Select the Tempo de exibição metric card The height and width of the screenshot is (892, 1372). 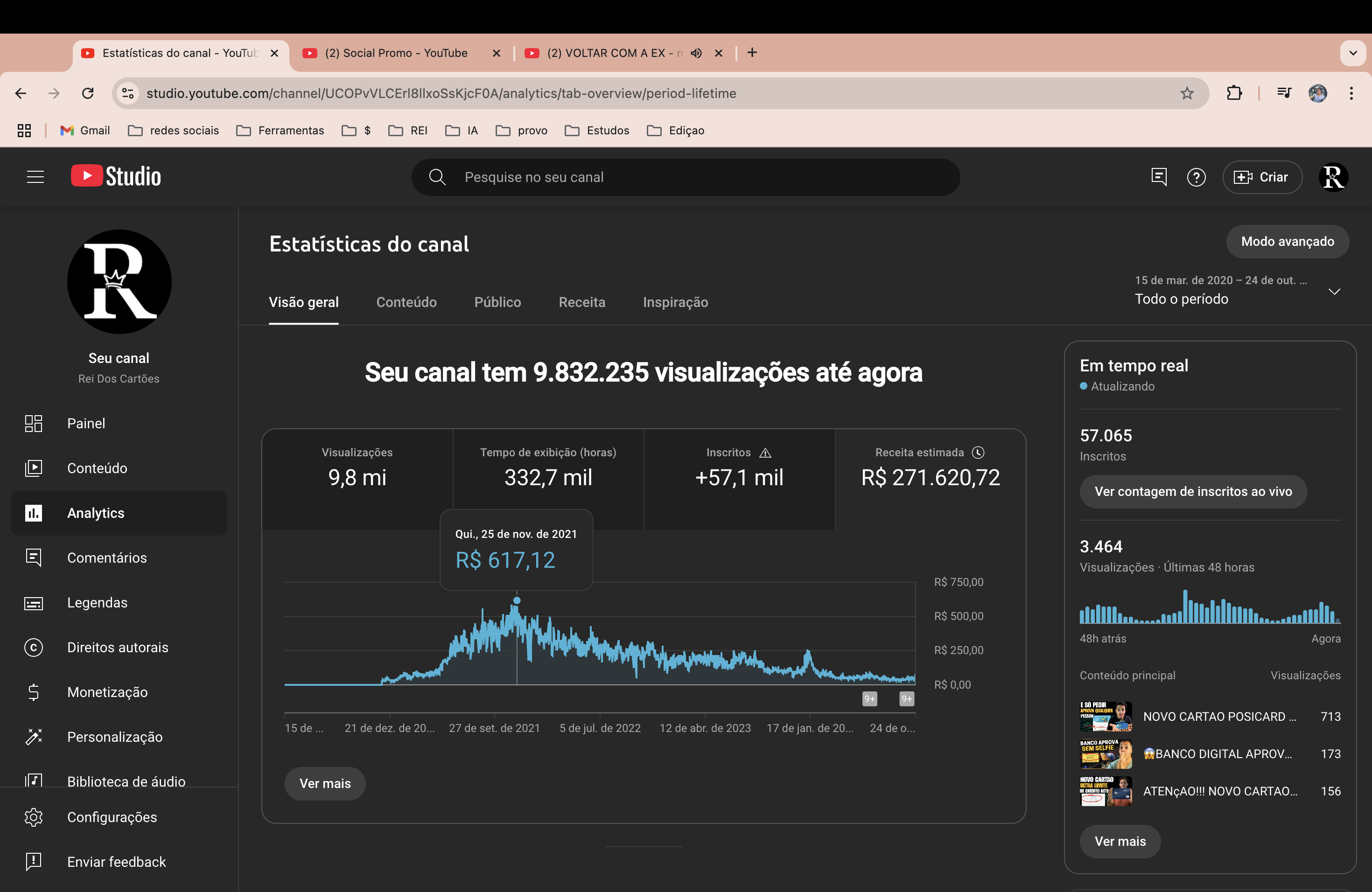(x=548, y=480)
